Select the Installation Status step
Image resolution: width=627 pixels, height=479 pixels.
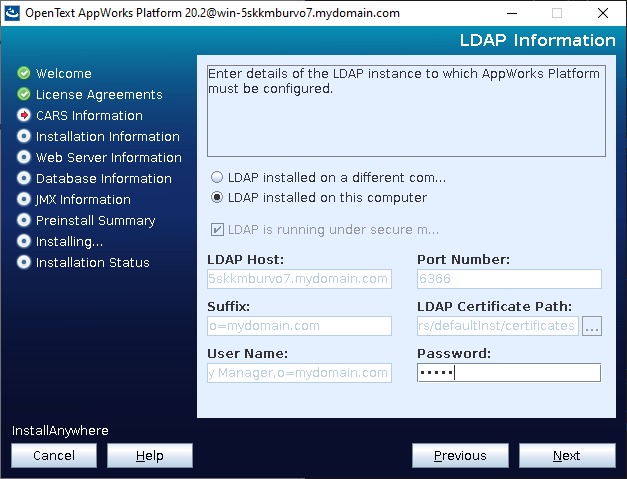[92, 262]
